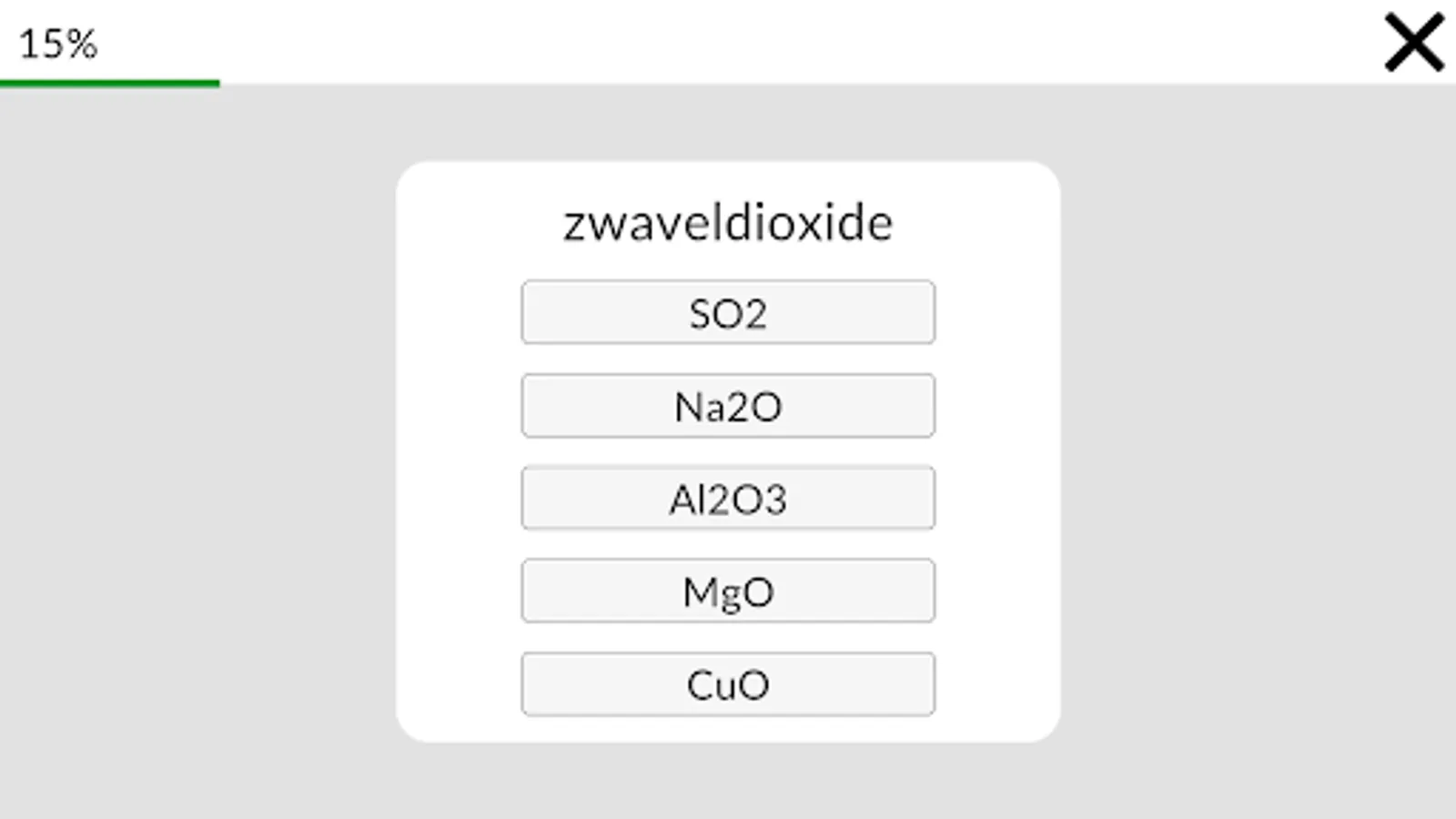Close the quiz with the X icon
This screenshot has height=819, width=1456.
point(1413,42)
